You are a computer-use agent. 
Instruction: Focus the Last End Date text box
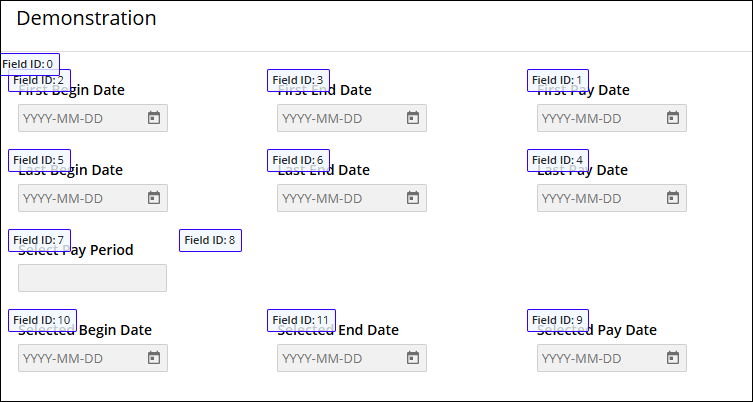pos(337,198)
